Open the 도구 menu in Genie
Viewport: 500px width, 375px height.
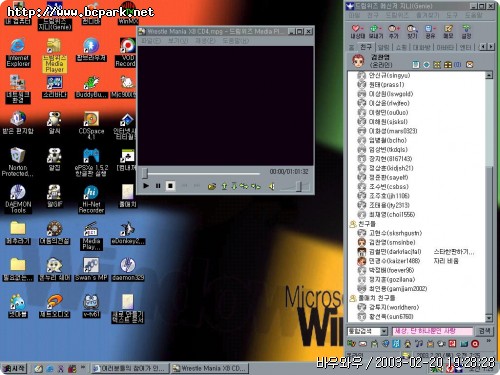coord(452,15)
